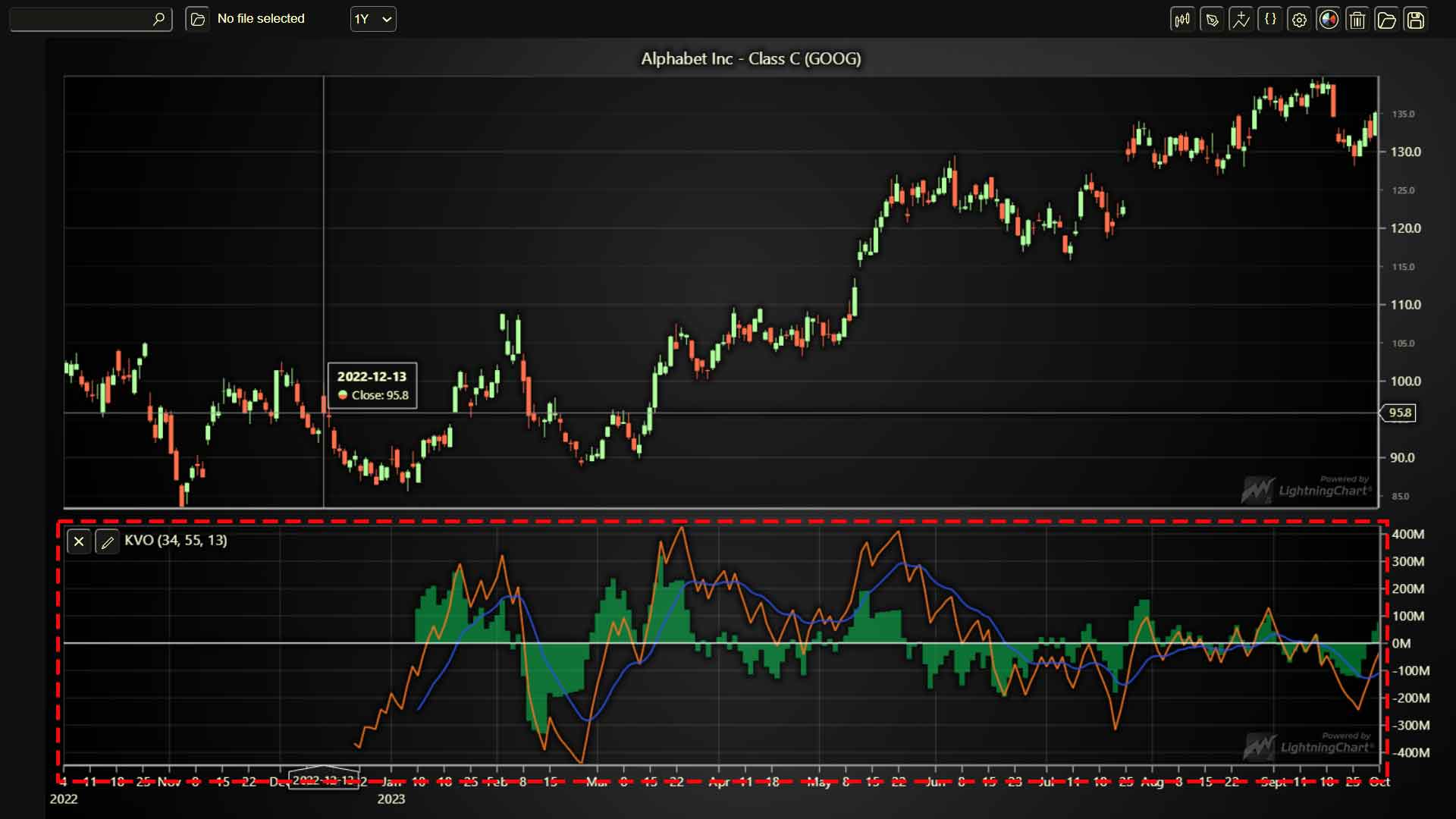Click the floppy disk save icon

[x=1416, y=20]
